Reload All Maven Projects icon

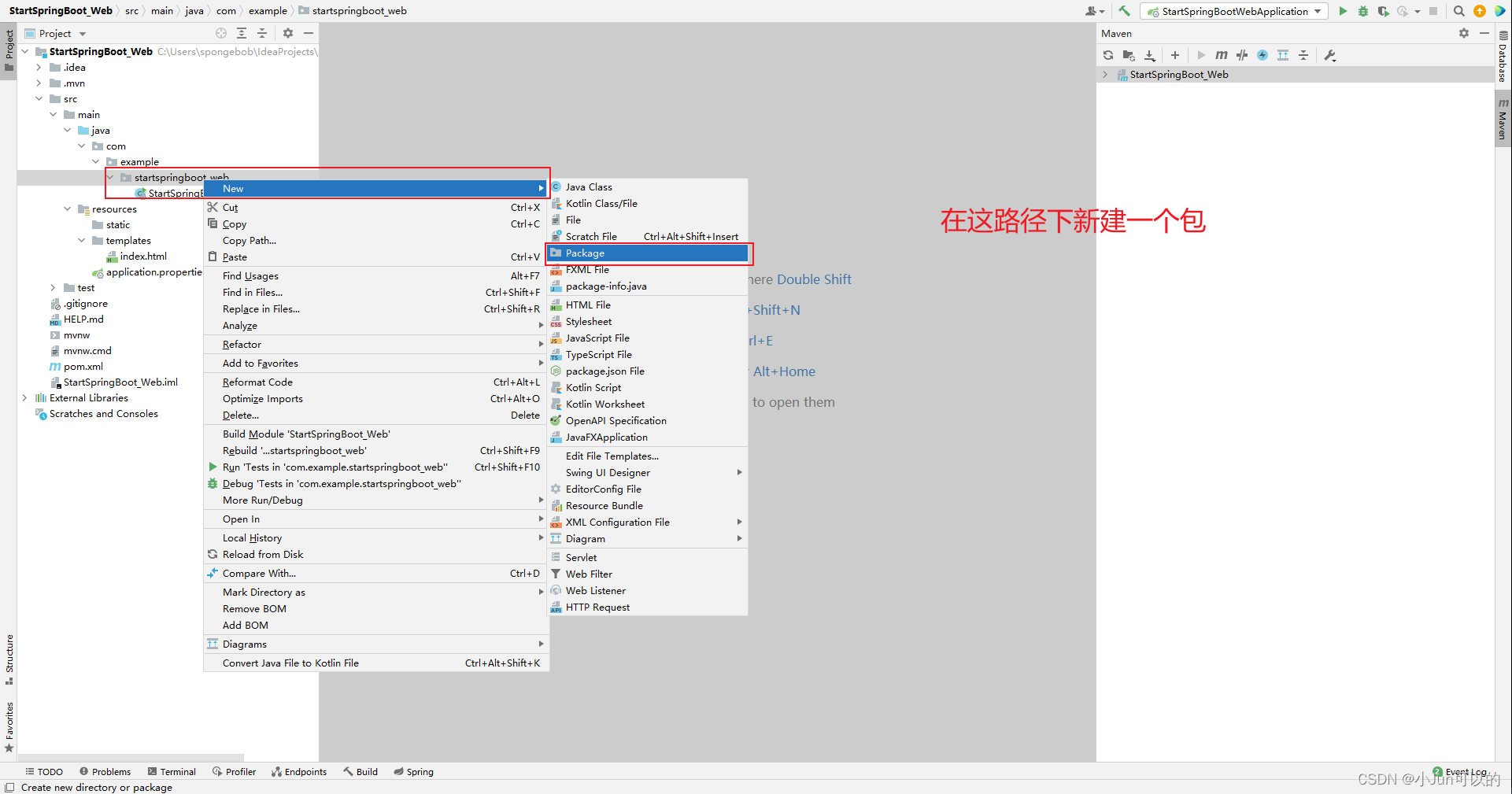(x=1108, y=55)
